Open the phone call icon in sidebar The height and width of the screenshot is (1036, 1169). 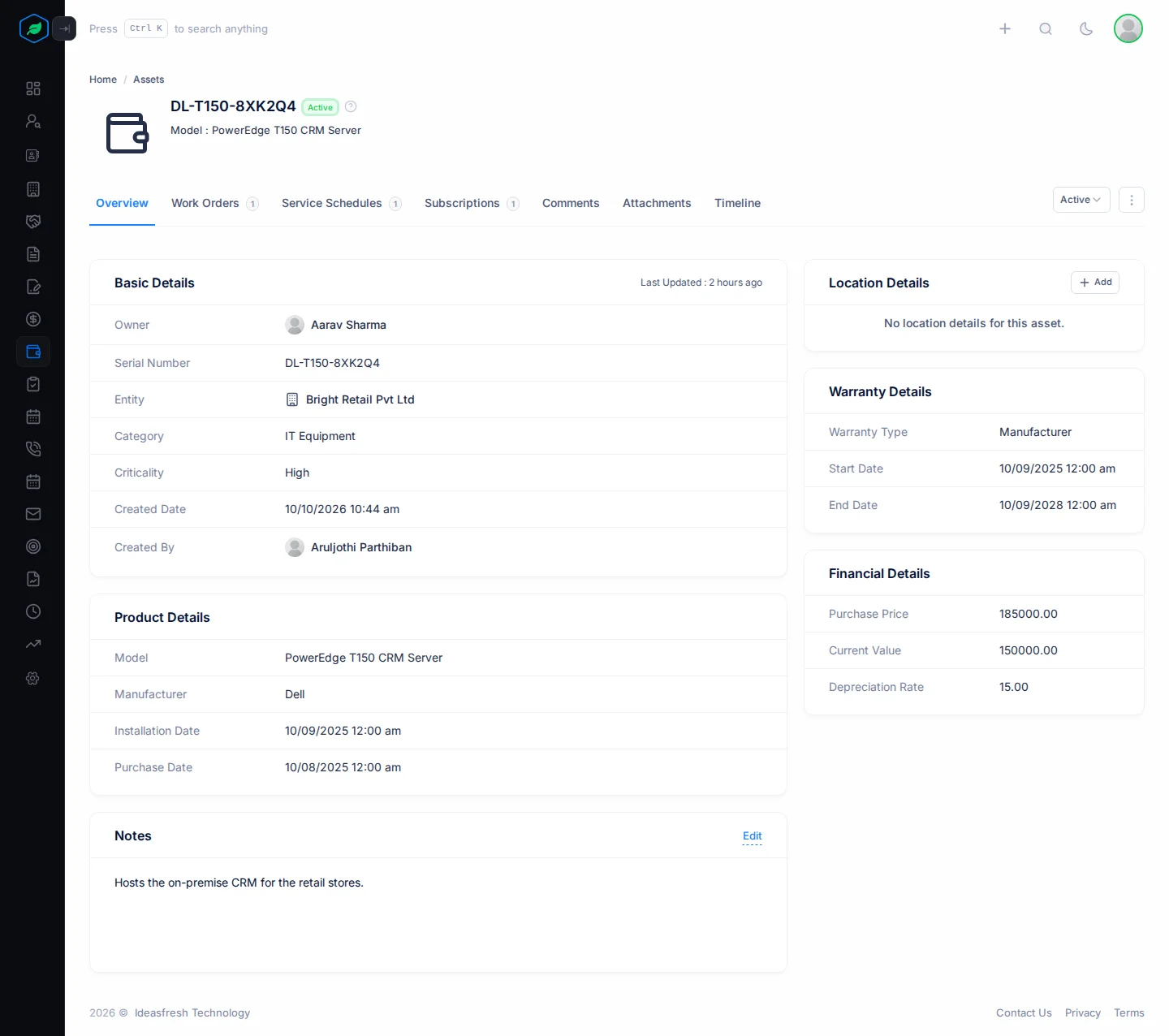(33, 449)
